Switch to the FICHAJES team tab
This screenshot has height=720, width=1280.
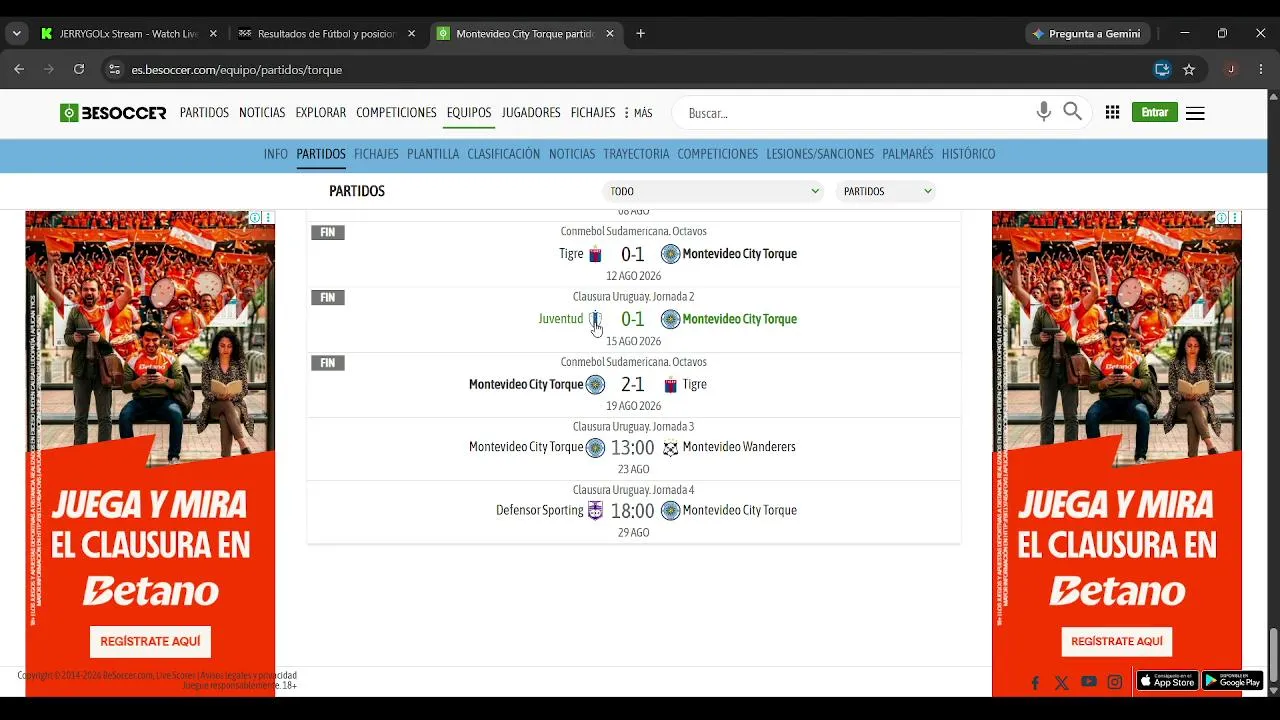click(x=376, y=154)
